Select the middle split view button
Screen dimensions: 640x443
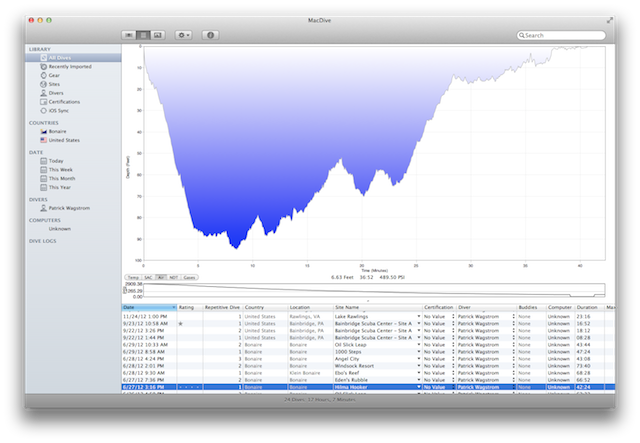[143, 35]
